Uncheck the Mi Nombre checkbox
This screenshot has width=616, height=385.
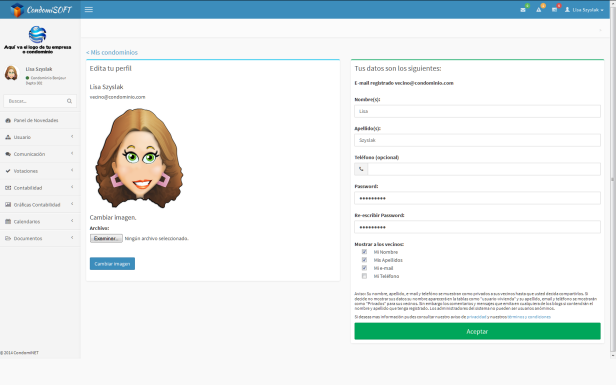[x=364, y=252]
